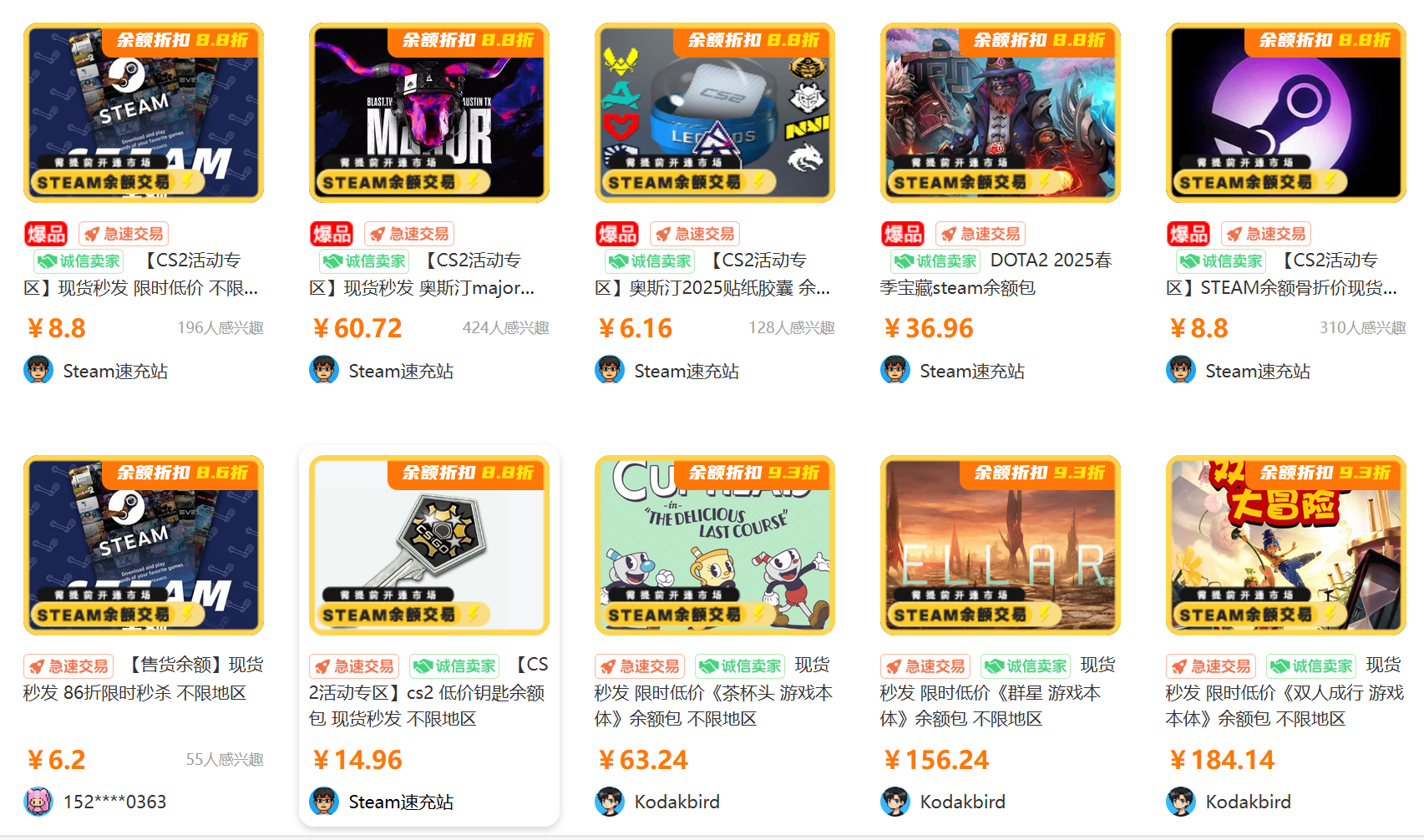This screenshot has width=1424, height=840.
Task: Open the Cuphead Delicious Last Course thumbnail
Action: 715,545
